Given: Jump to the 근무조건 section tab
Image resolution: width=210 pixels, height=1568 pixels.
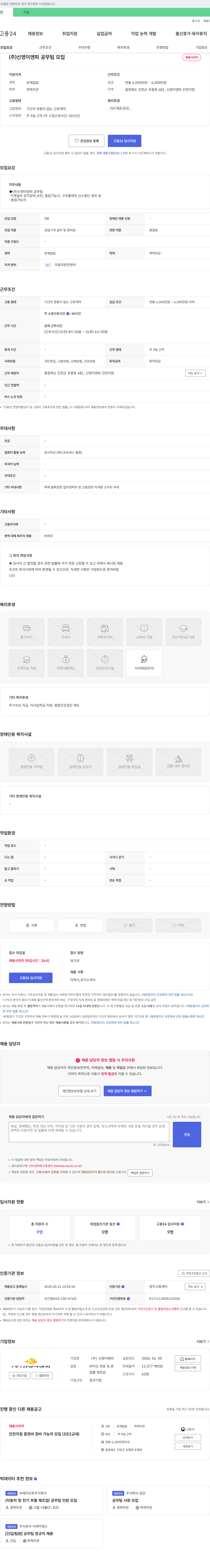Looking at the screenshot, I should point(45,47).
